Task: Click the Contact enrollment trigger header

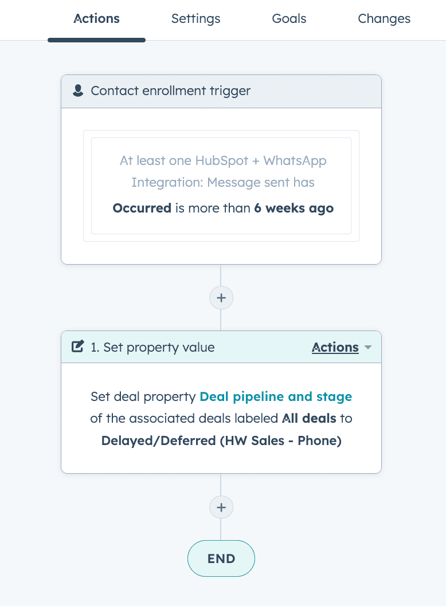Action: pyautogui.click(x=221, y=91)
